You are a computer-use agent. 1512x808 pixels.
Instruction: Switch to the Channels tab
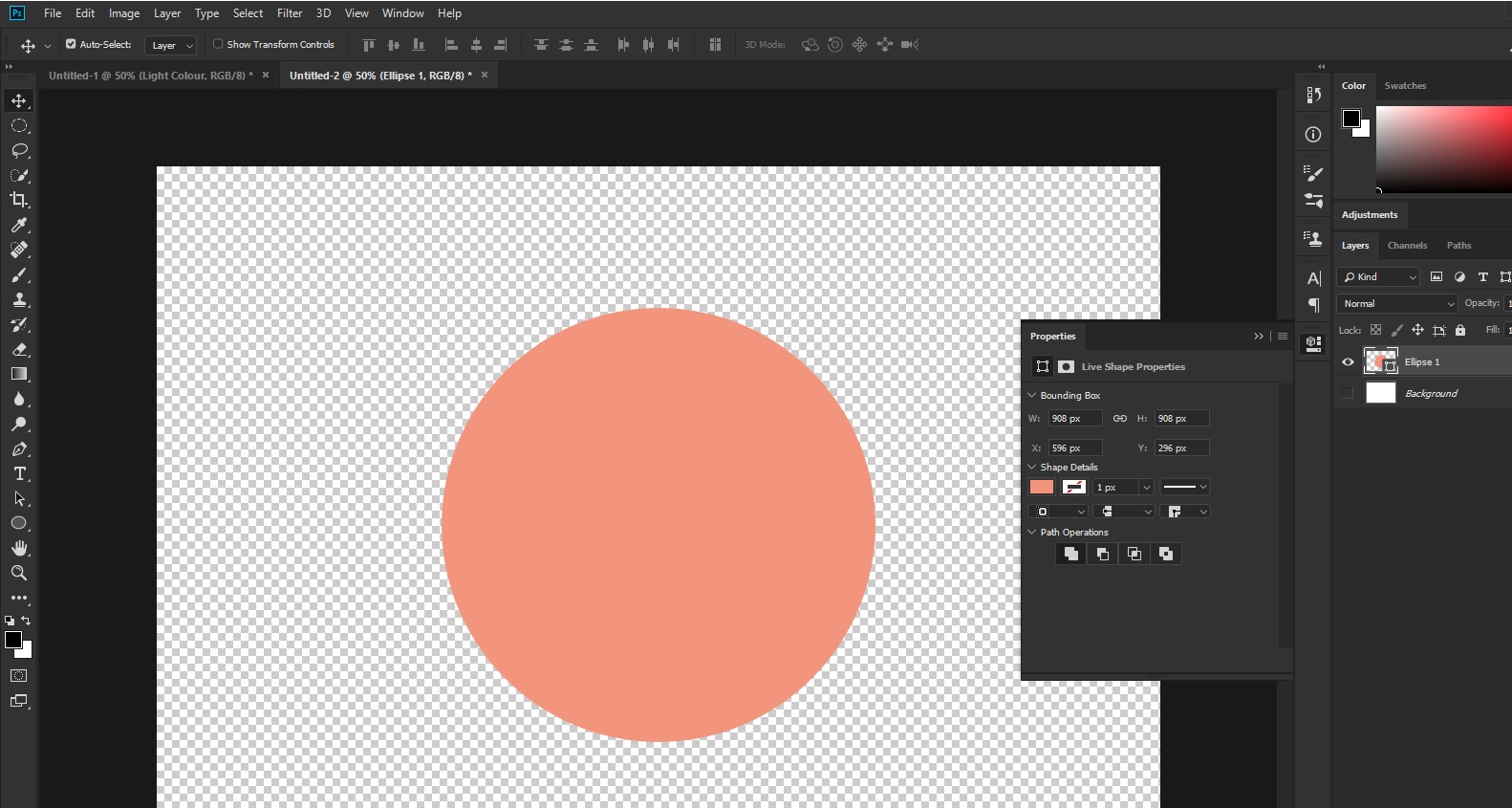click(x=1407, y=246)
